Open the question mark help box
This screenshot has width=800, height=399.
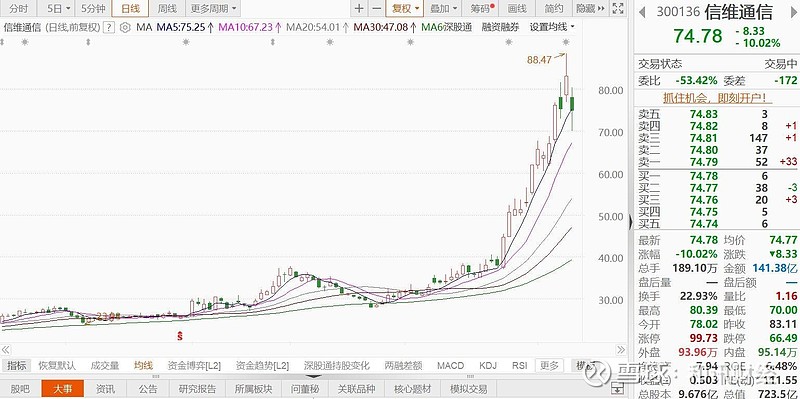pyautogui.click(x=108, y=27)
